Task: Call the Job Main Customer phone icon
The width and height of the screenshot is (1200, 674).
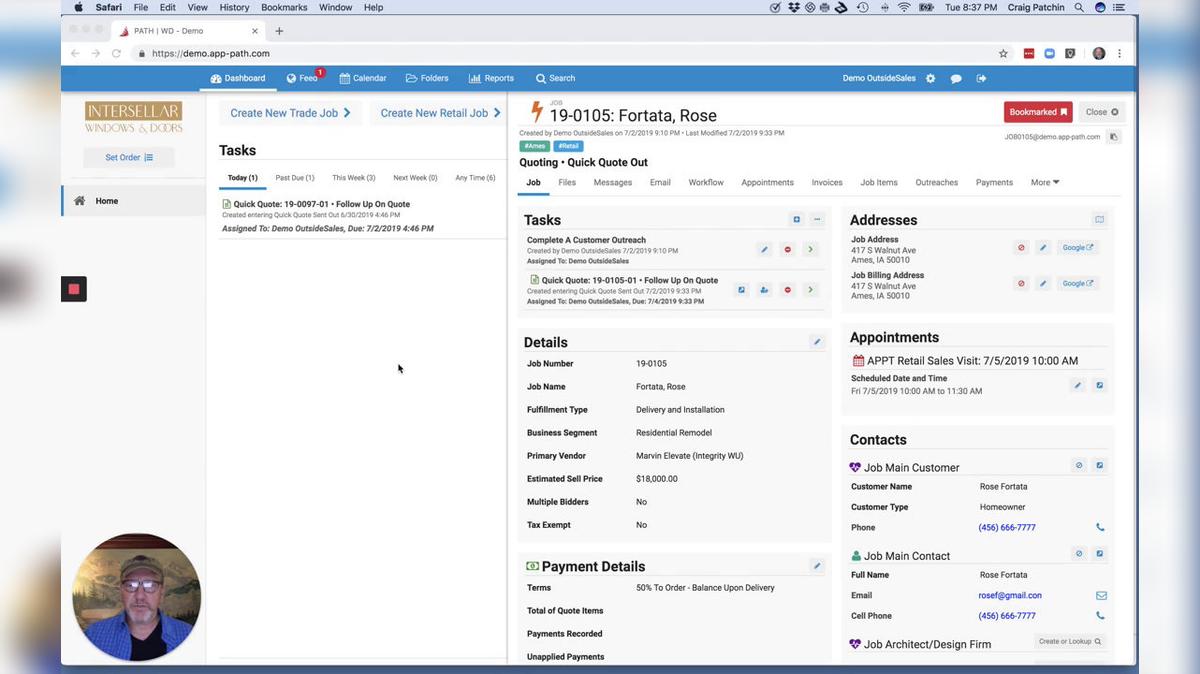Action: (1101, 527)
